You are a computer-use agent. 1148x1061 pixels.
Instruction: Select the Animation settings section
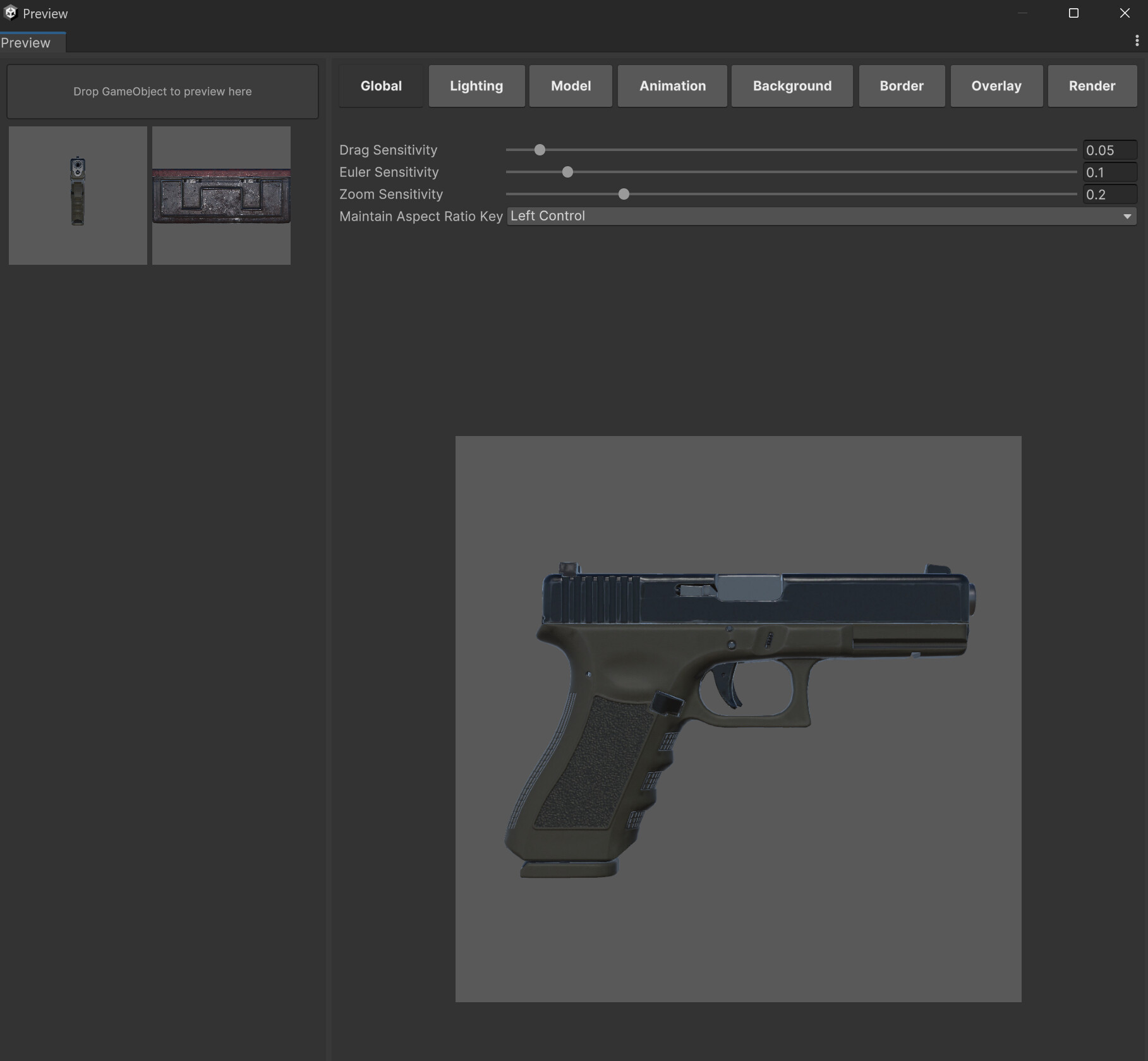(x=672, y=86)
